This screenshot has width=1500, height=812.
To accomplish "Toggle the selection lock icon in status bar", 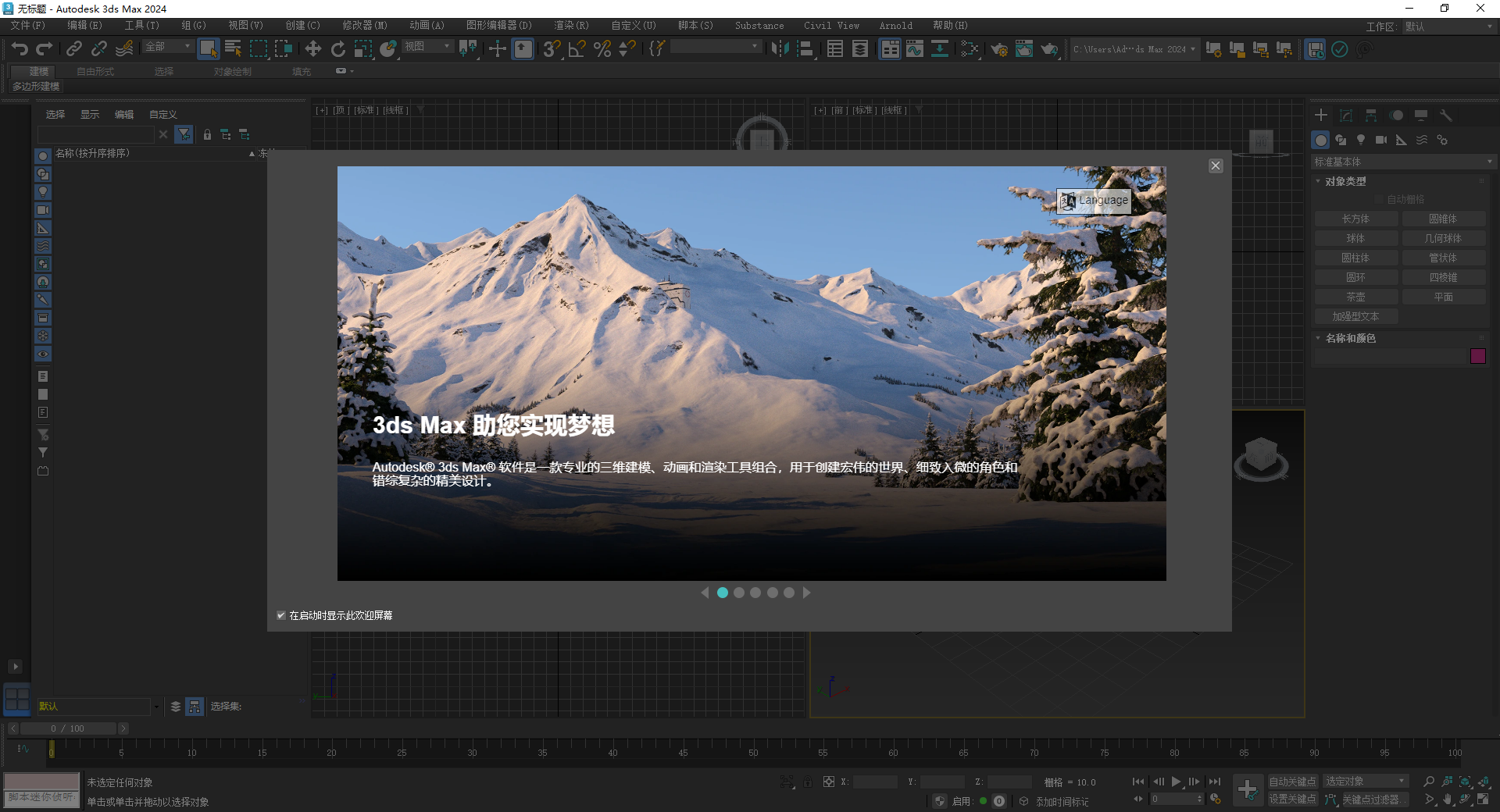I will 808,782.
